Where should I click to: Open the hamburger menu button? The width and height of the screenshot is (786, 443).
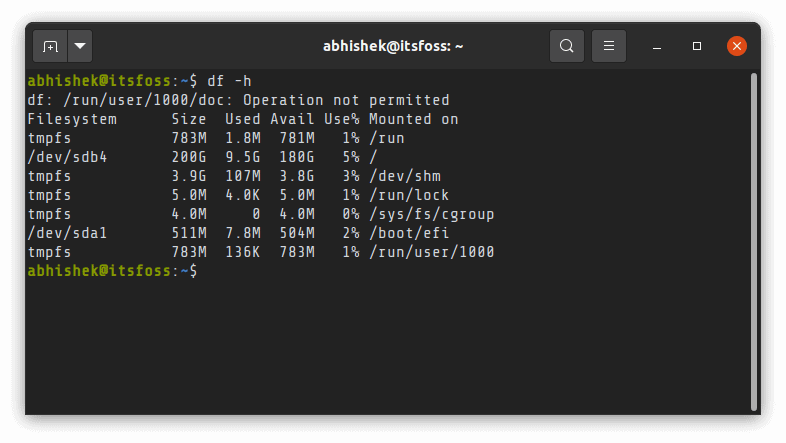click(x=609, y=46)
